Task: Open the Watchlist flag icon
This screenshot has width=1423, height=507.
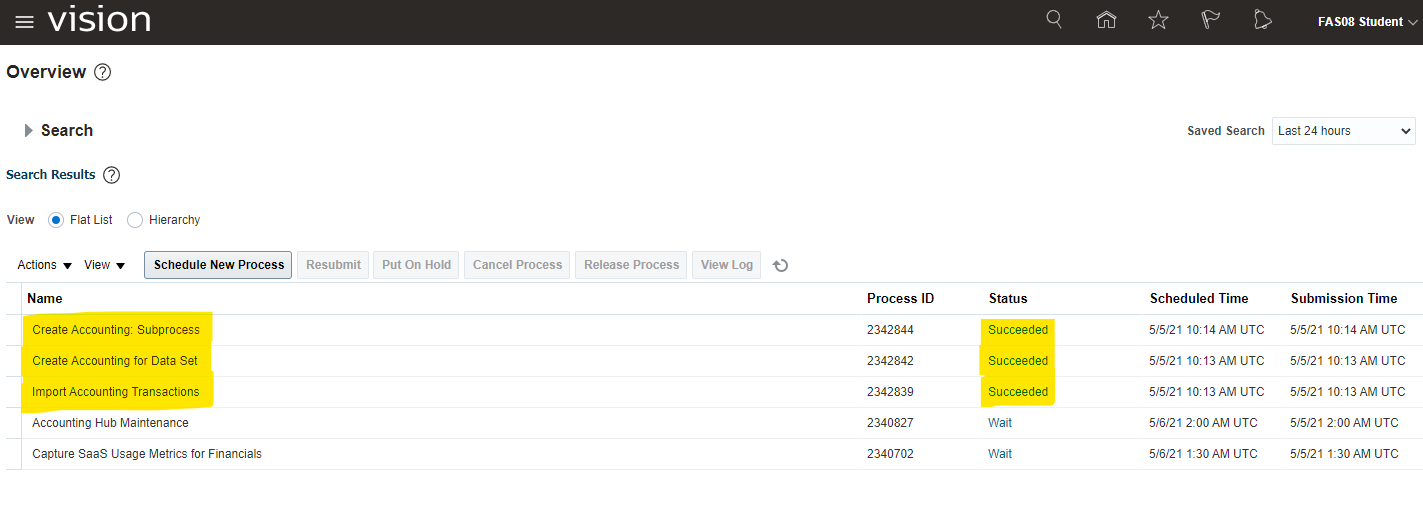Action: coord(1210,20)
